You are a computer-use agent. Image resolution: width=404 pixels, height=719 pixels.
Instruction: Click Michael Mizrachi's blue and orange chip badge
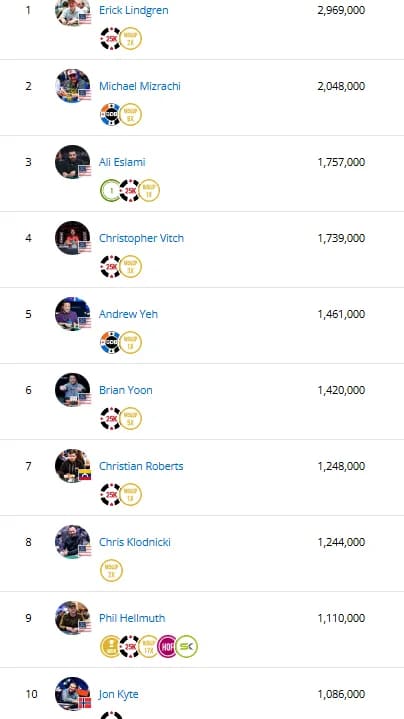coord(111,115)
